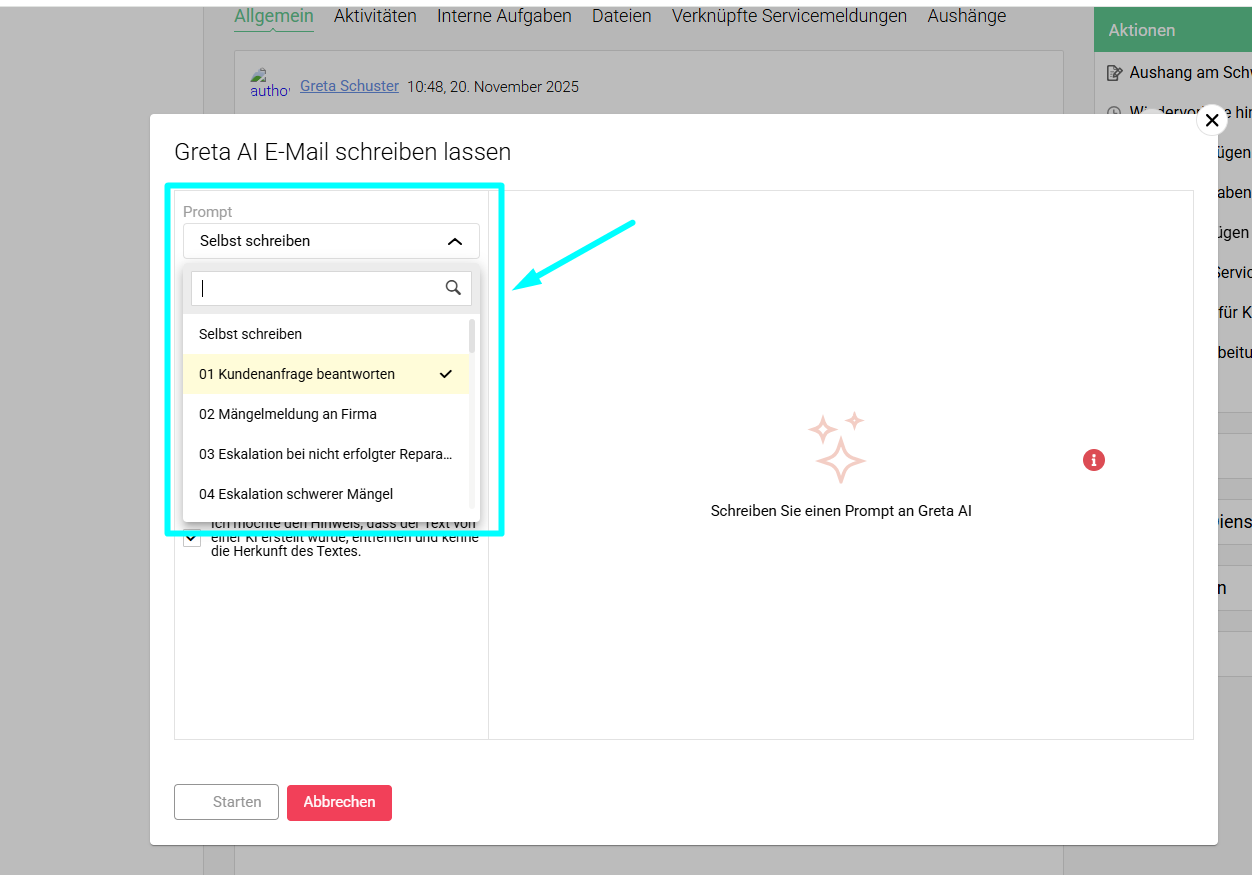
Task: Open the Interne Aufgaben tab
Action: pos(504,16)
